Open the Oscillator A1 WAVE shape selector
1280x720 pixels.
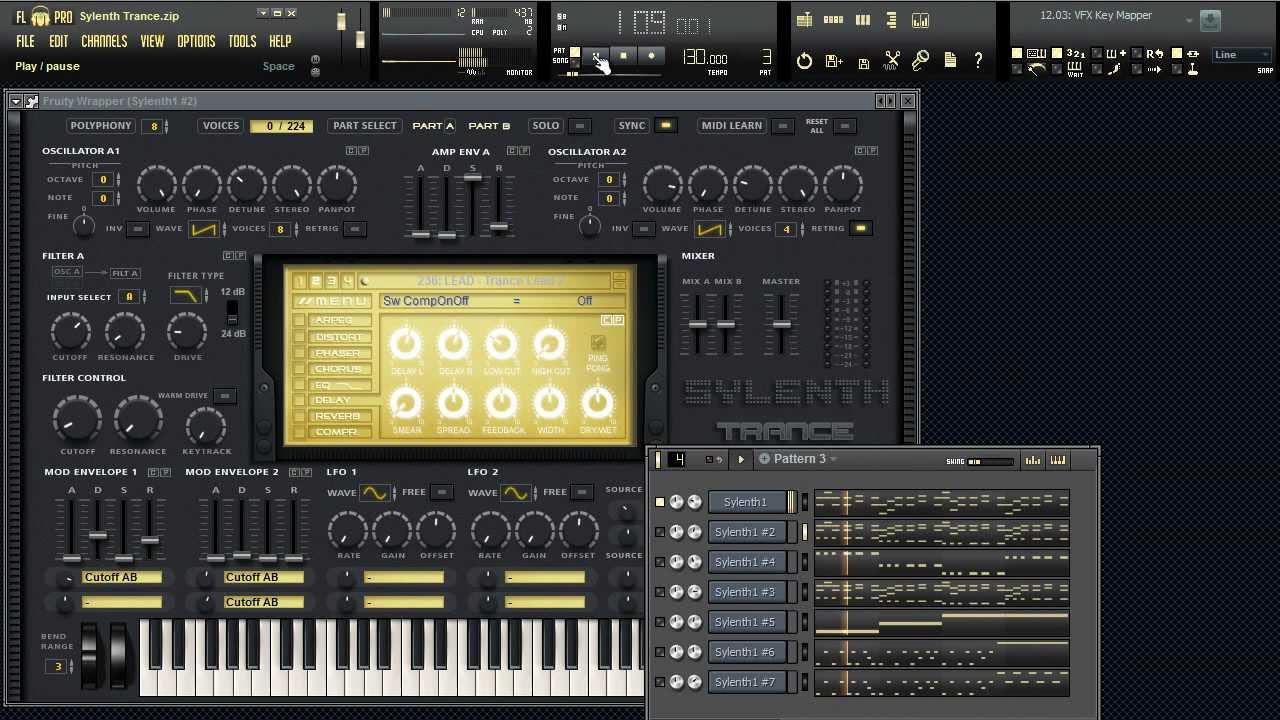[x=204, y=228]
